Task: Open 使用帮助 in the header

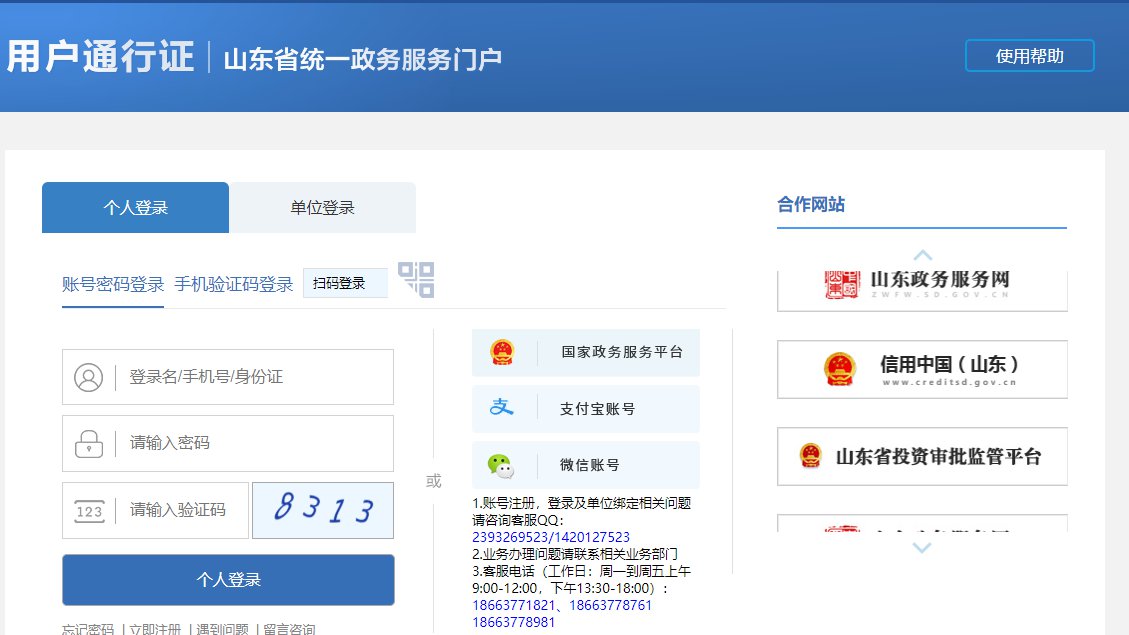Action: click(x=1029, y=56)
